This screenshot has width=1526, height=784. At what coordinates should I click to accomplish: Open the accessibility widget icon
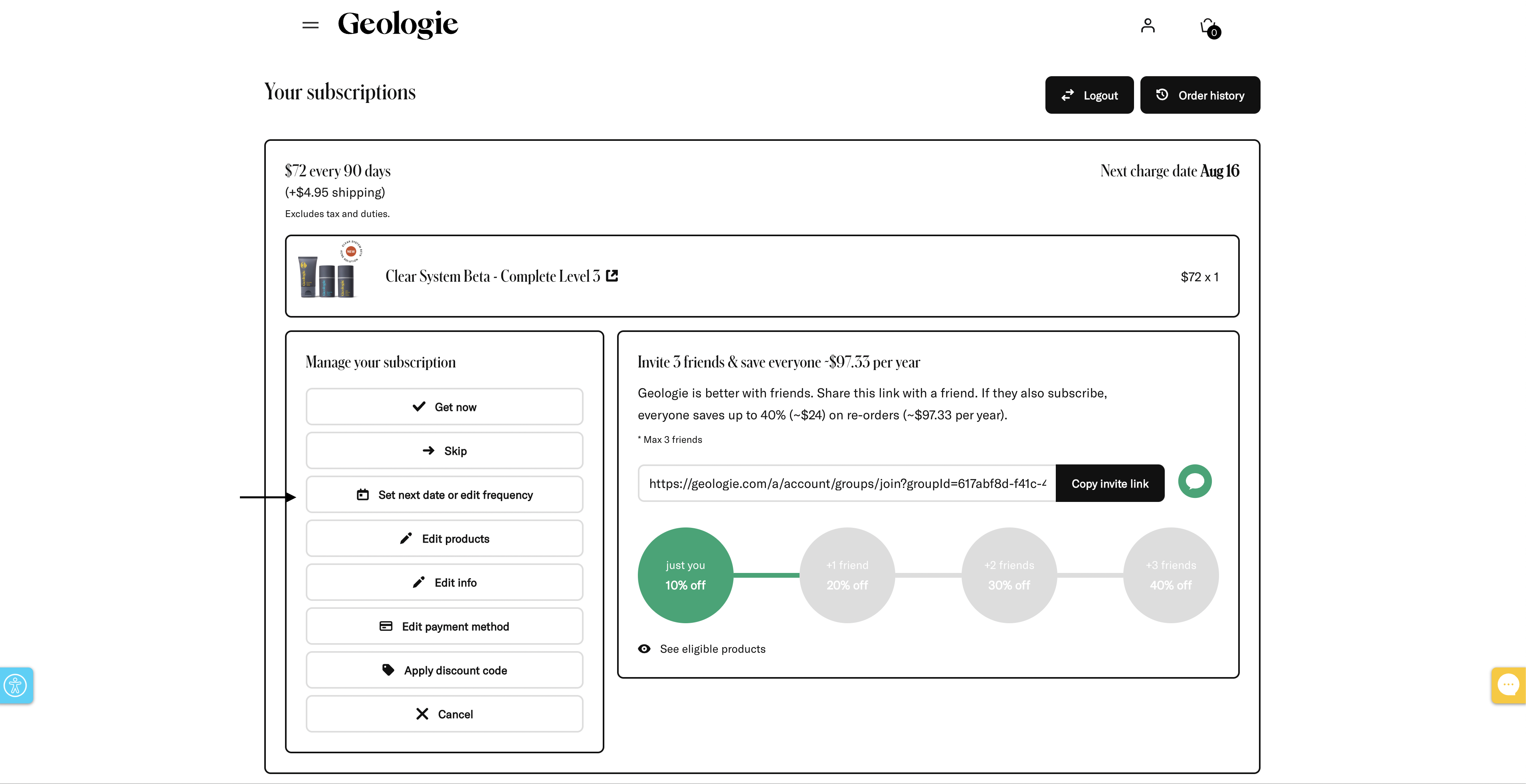[16, 686]
